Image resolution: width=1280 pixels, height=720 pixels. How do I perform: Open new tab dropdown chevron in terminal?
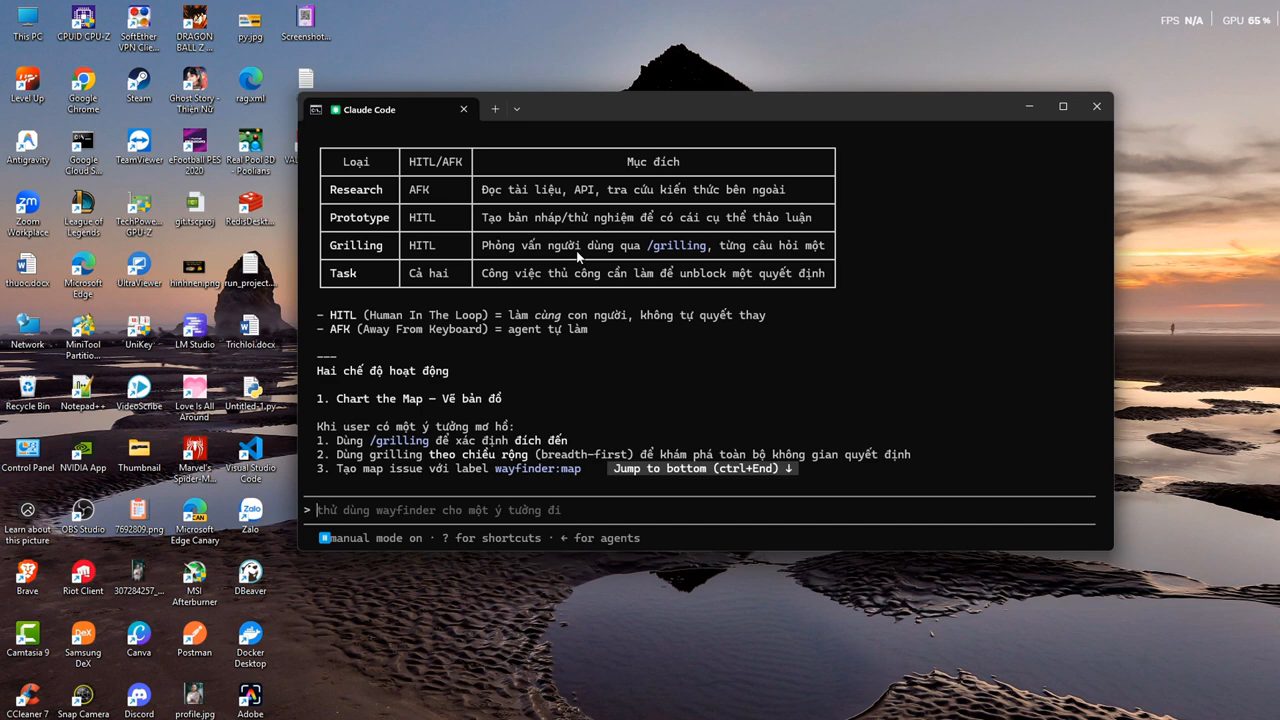(x=517, y=109)
